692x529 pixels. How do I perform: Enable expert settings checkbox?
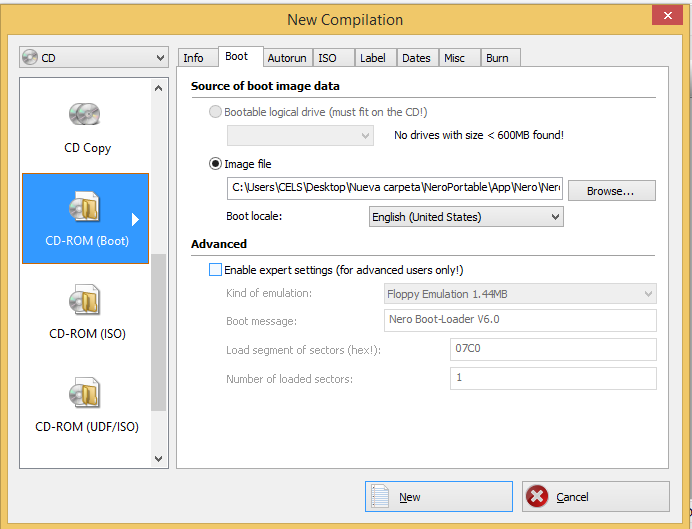tap(215, 270)
